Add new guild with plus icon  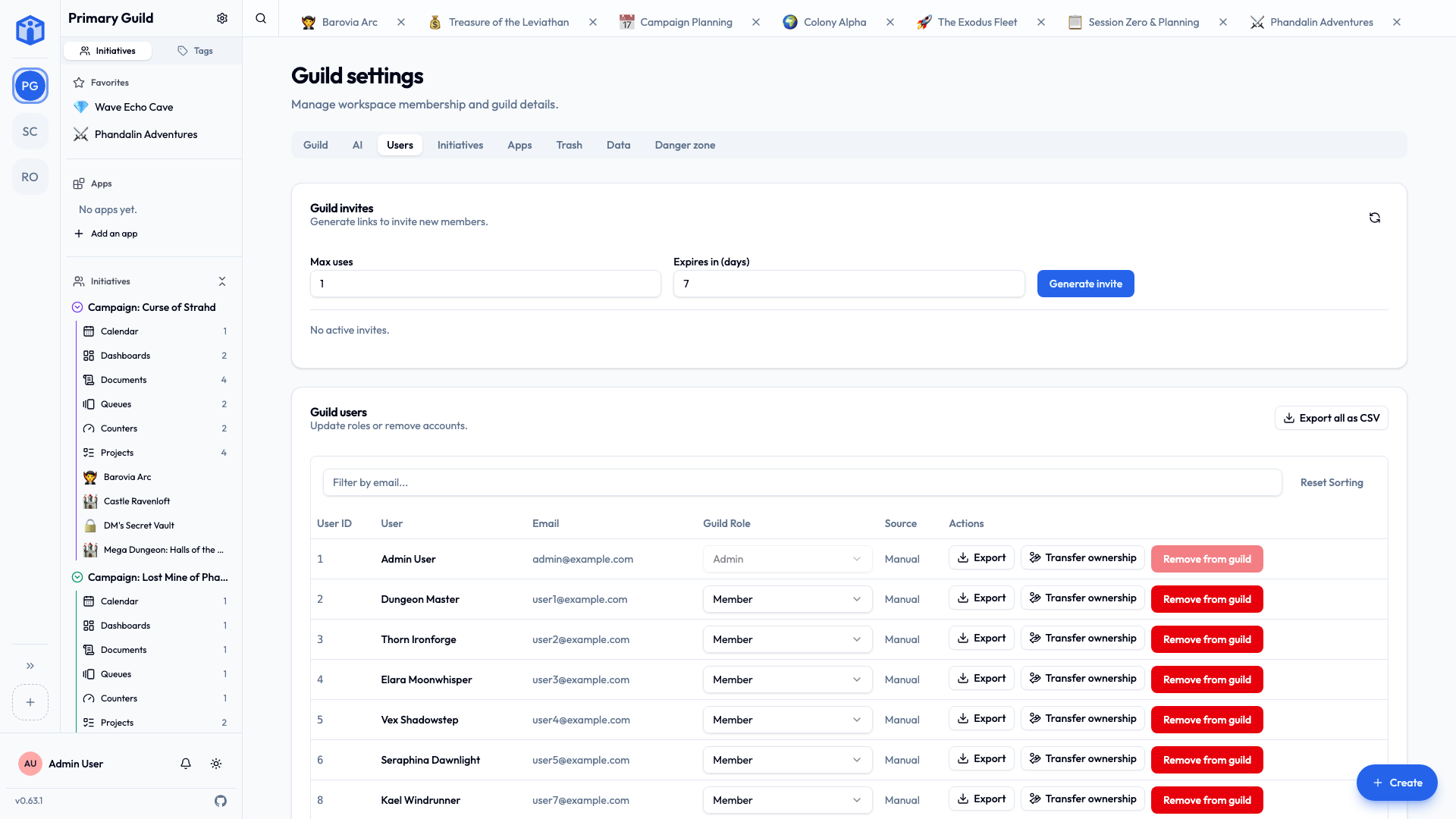pos(30,702)
